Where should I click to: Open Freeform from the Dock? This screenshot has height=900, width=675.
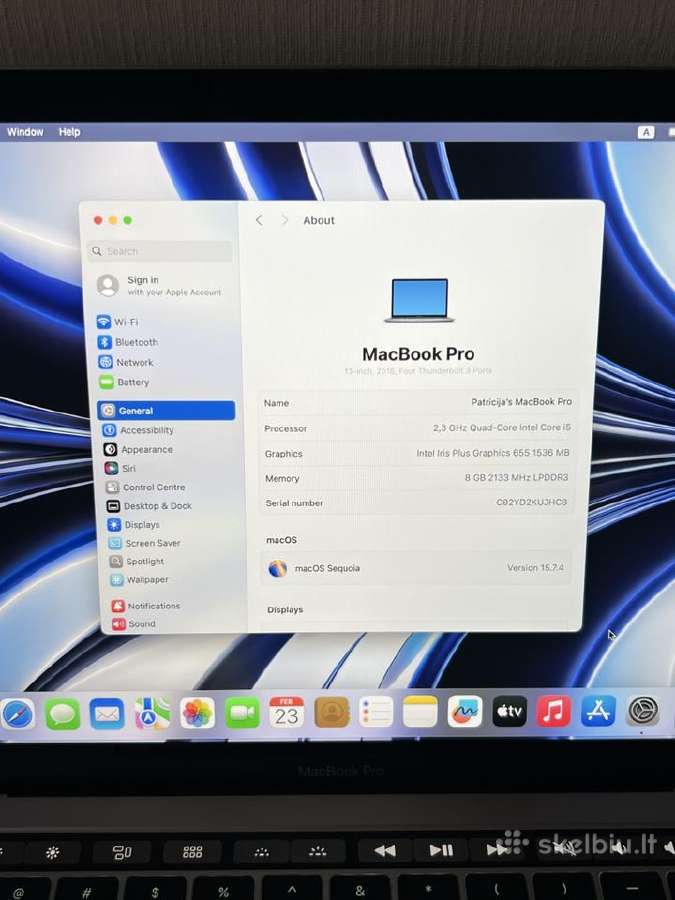click(465, 712)
